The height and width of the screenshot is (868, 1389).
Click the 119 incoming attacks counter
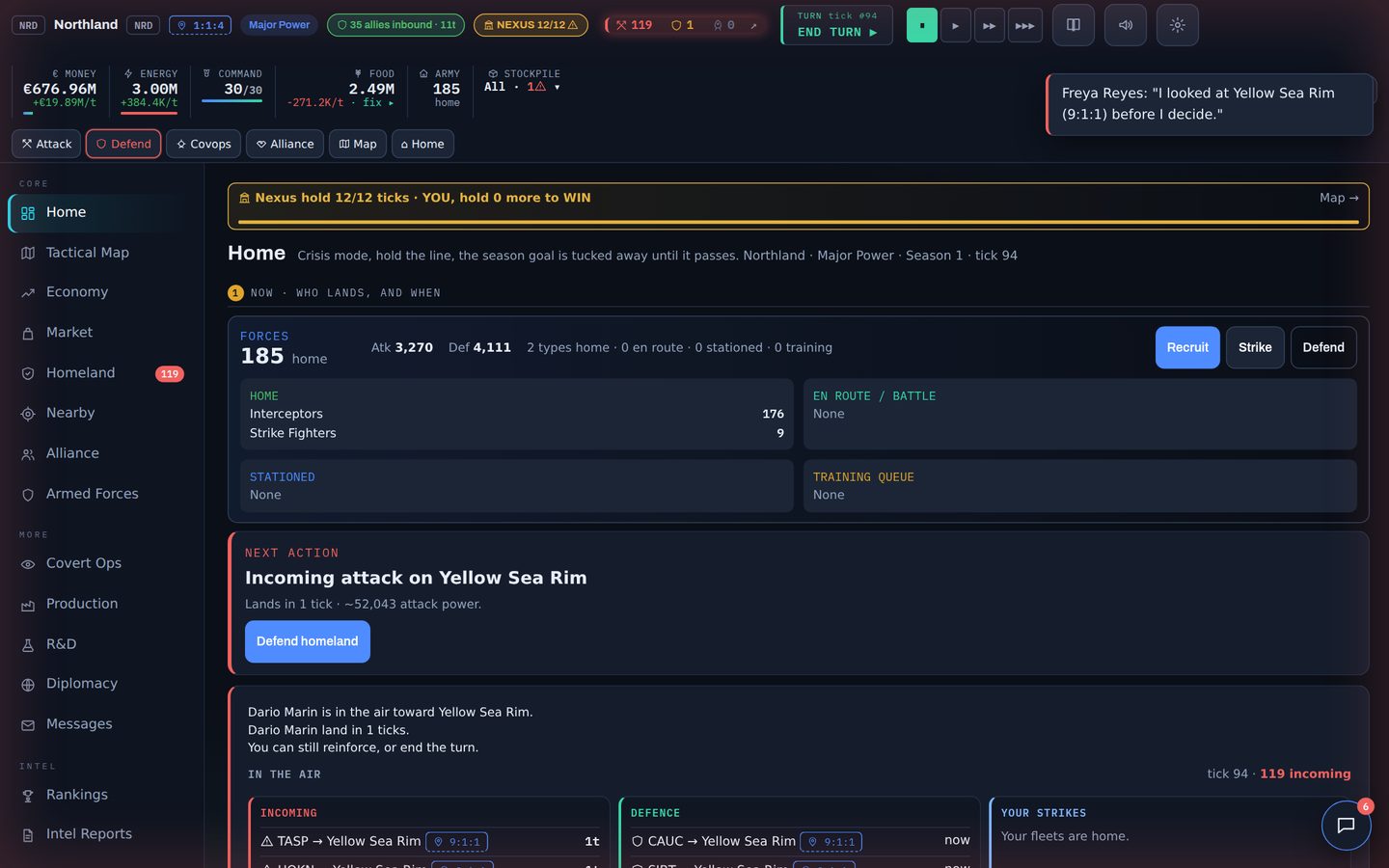(x=634, y=25)
